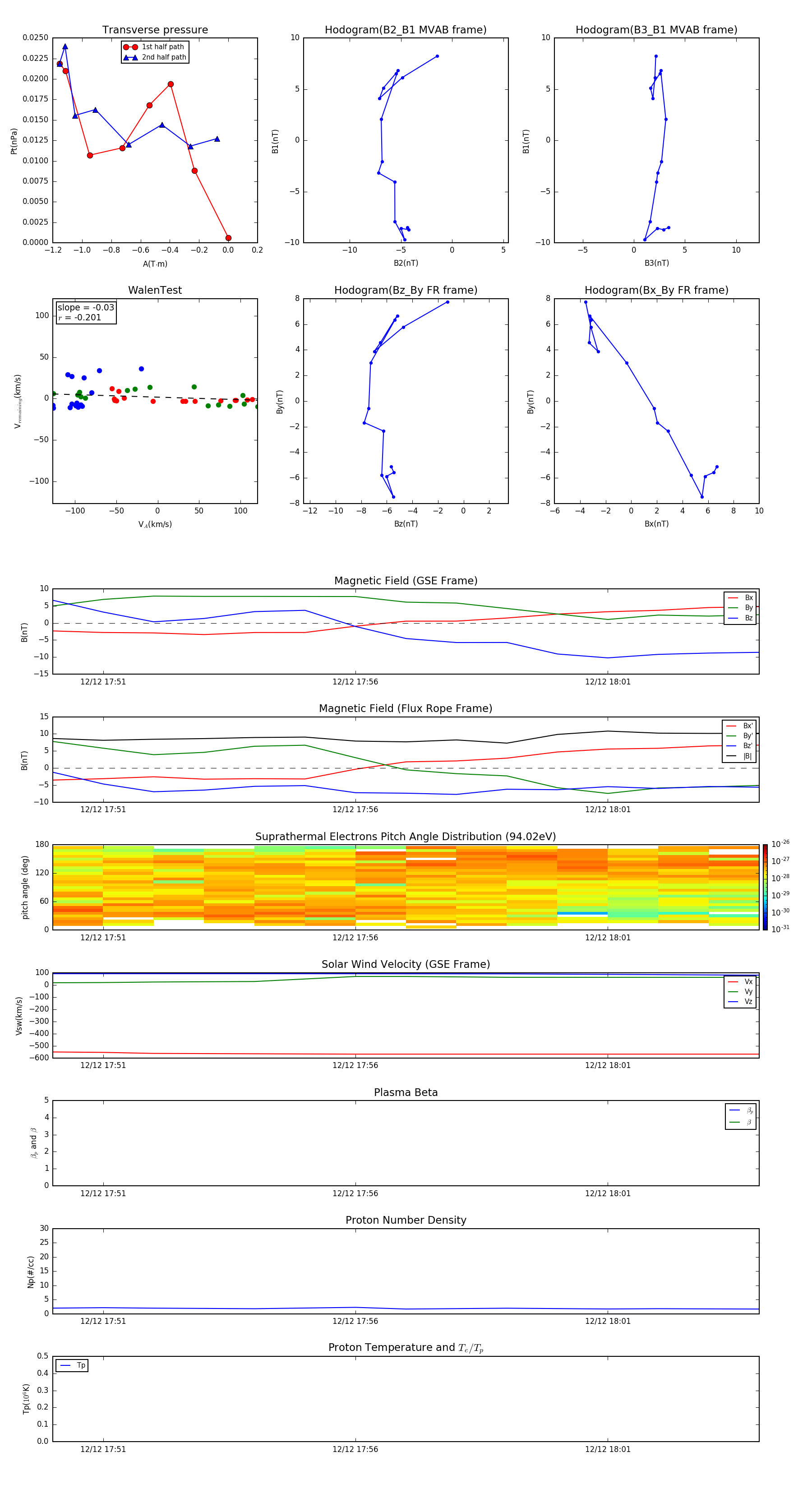Click the 'Bz(nT)' x-axis label
The width and height of the screenshot is (812, 1489).
pyautogui.click(x=406, y=524)
